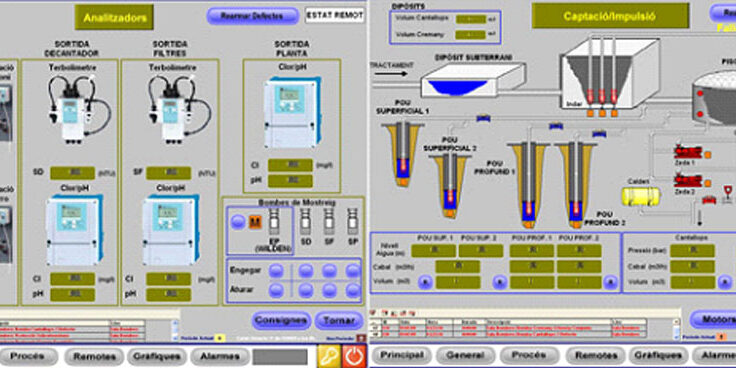Open Remotes tab in the Analitzadors screen
736x368 pixels.
coord(95,356)
